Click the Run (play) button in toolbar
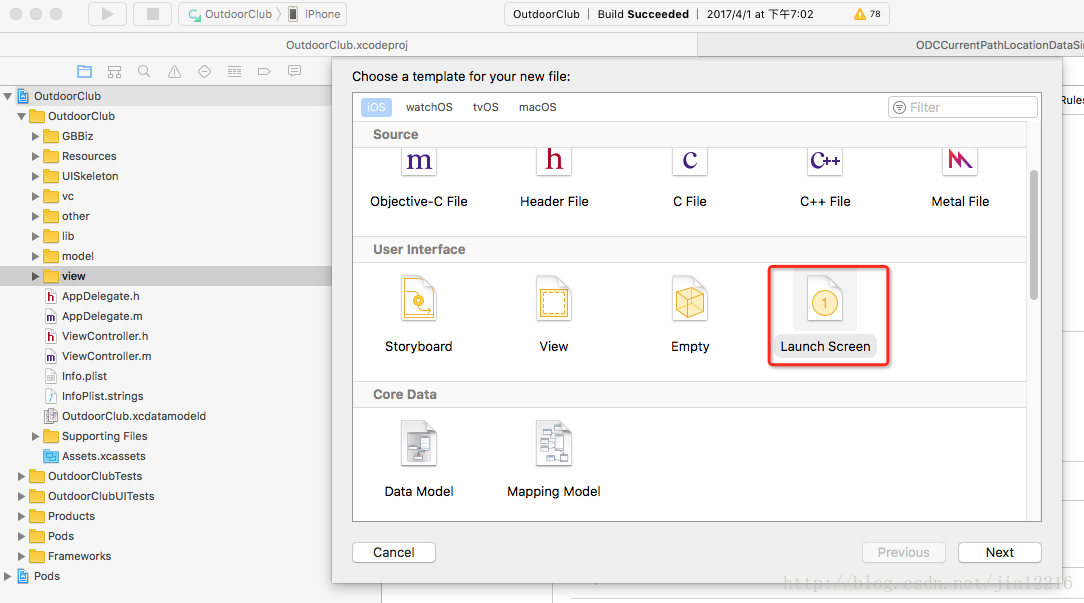This screenshot has height=603, width=1084. [107, 14]
